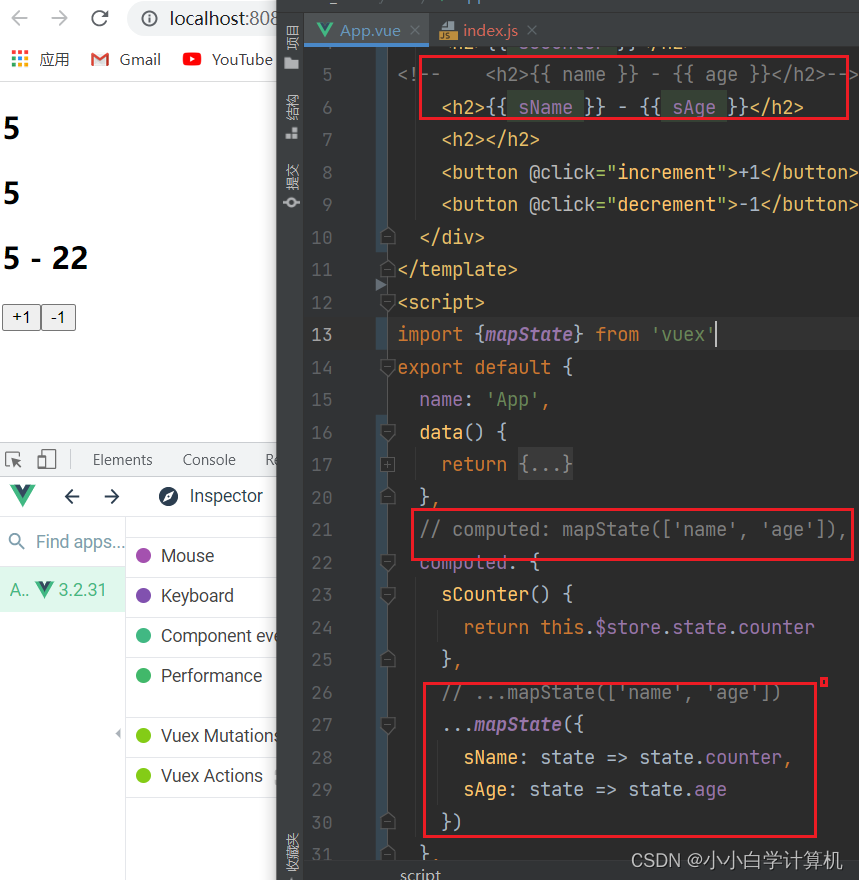The height and width of the screenshot is (880, 859).
Task: Click state.age on line 29
Action: (677, 790)
